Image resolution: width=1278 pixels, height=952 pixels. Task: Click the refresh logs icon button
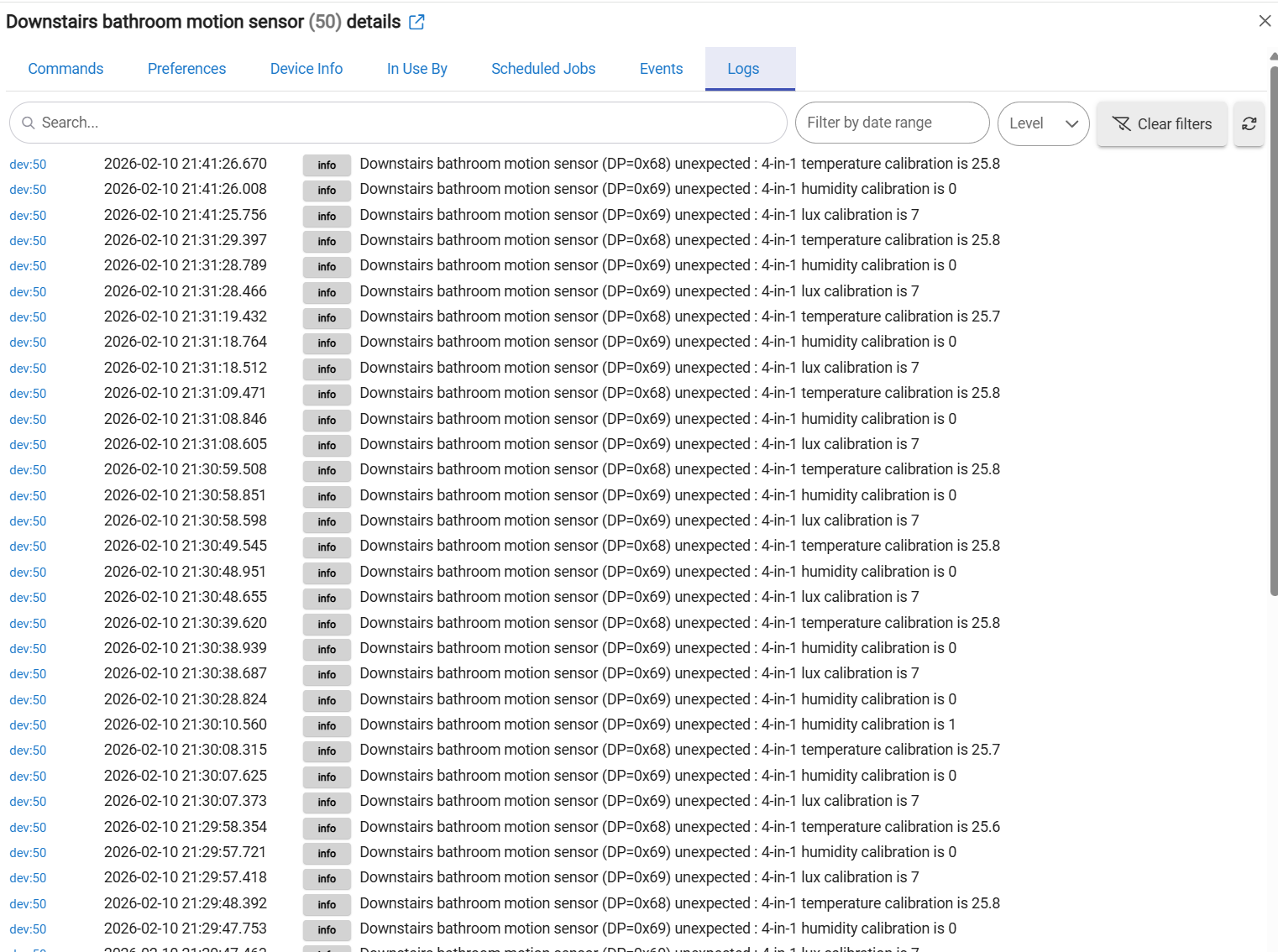(x=1249, y=124)
